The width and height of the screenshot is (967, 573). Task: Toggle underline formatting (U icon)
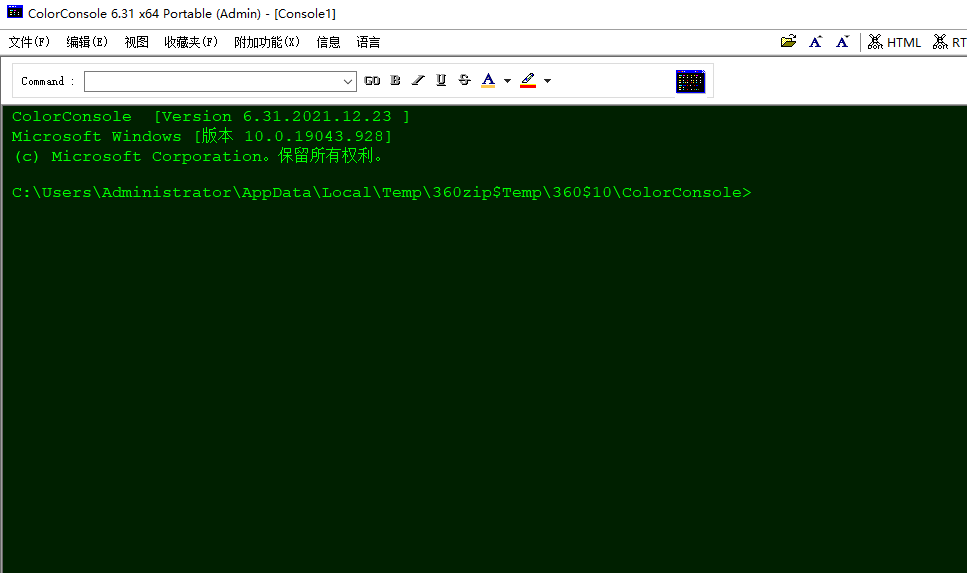[441, 81]
